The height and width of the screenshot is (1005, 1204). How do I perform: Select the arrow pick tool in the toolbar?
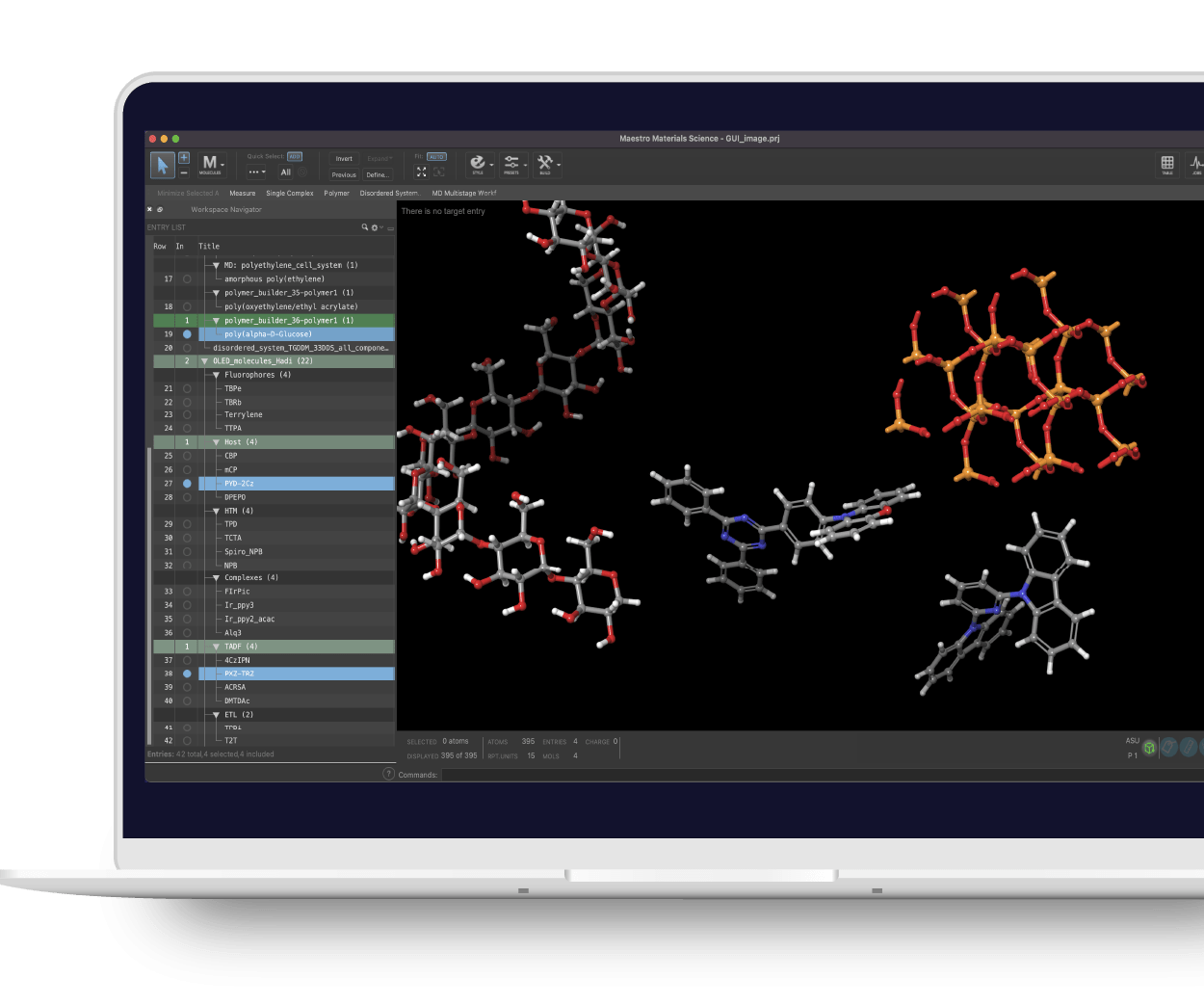[x=162, y=165]
